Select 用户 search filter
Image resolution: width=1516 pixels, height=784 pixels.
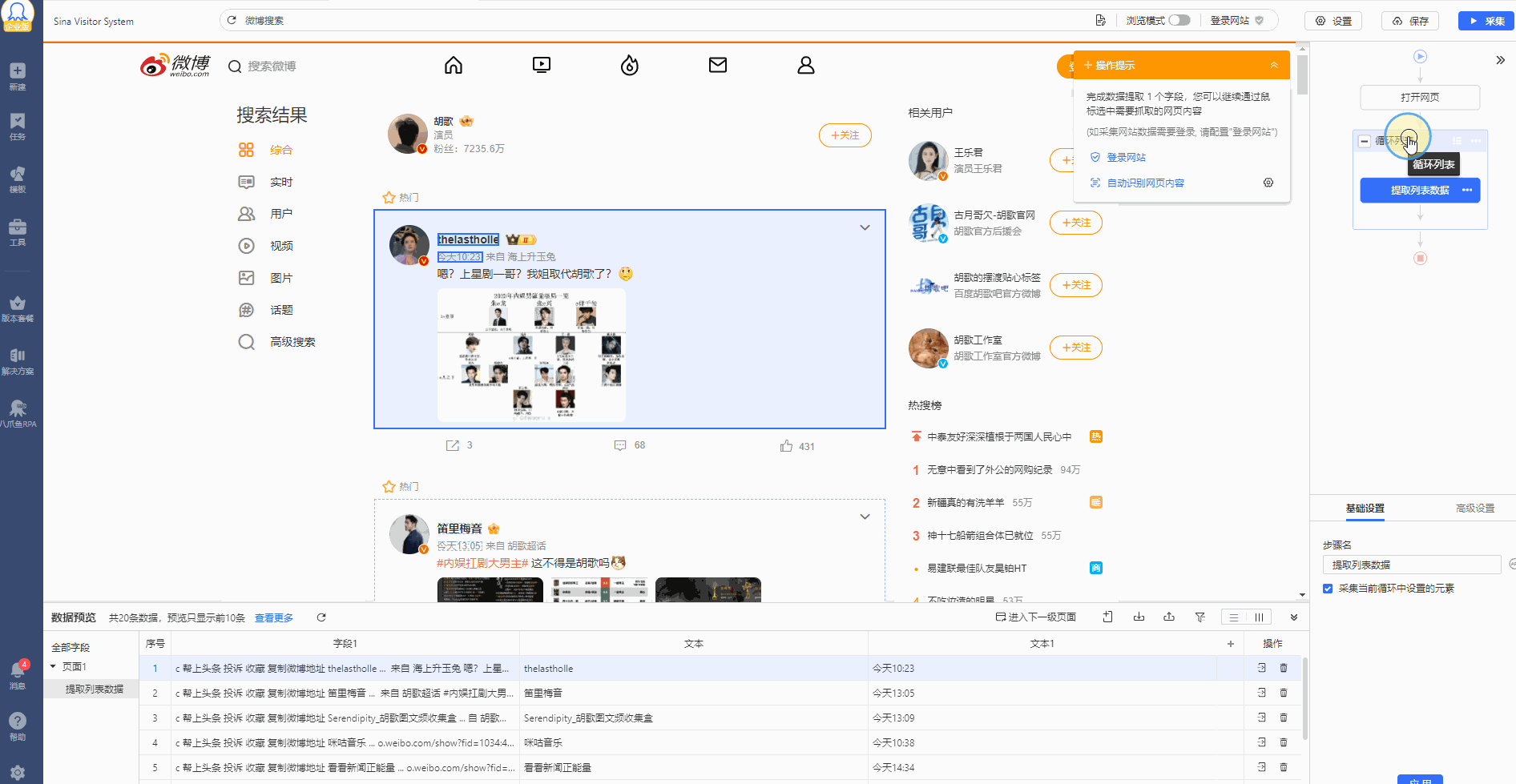coord(281,214)
